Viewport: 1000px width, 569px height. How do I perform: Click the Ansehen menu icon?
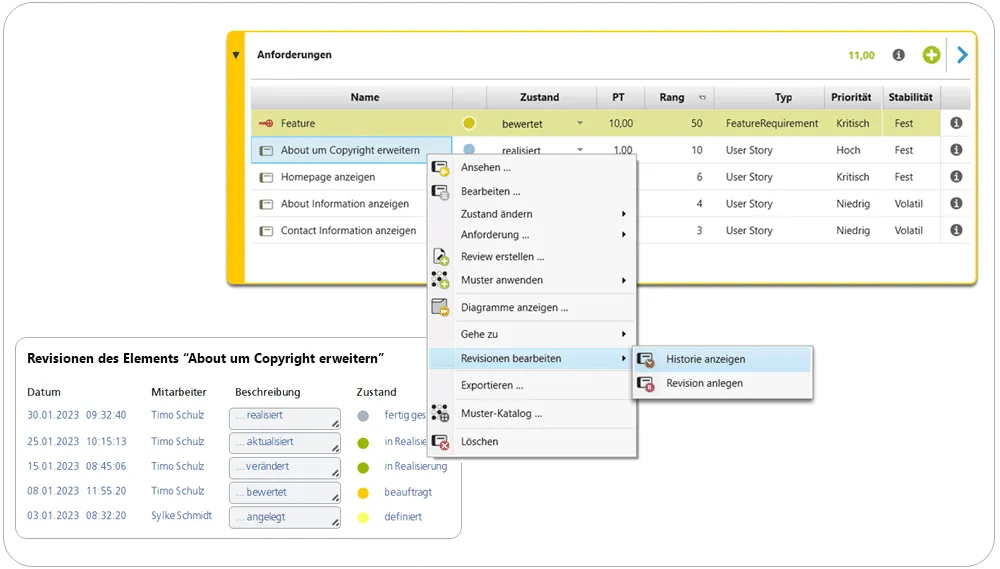(440, 168)
